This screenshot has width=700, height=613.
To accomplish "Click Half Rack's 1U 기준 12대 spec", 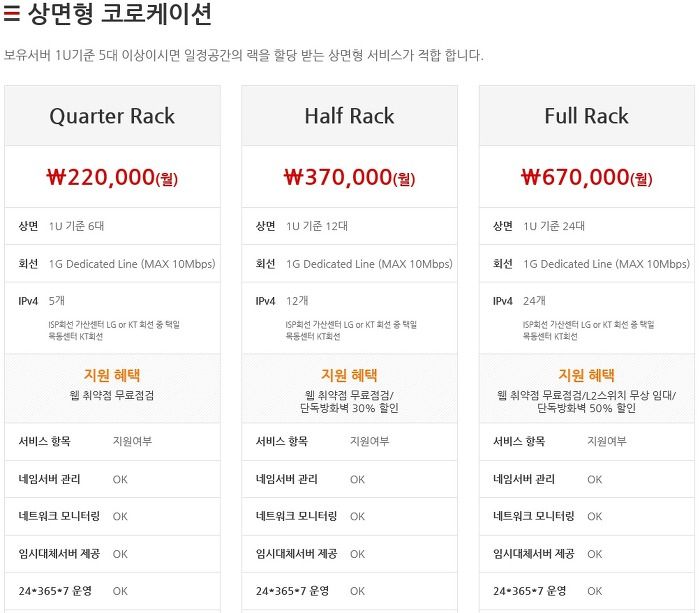I will click(317, 226).
